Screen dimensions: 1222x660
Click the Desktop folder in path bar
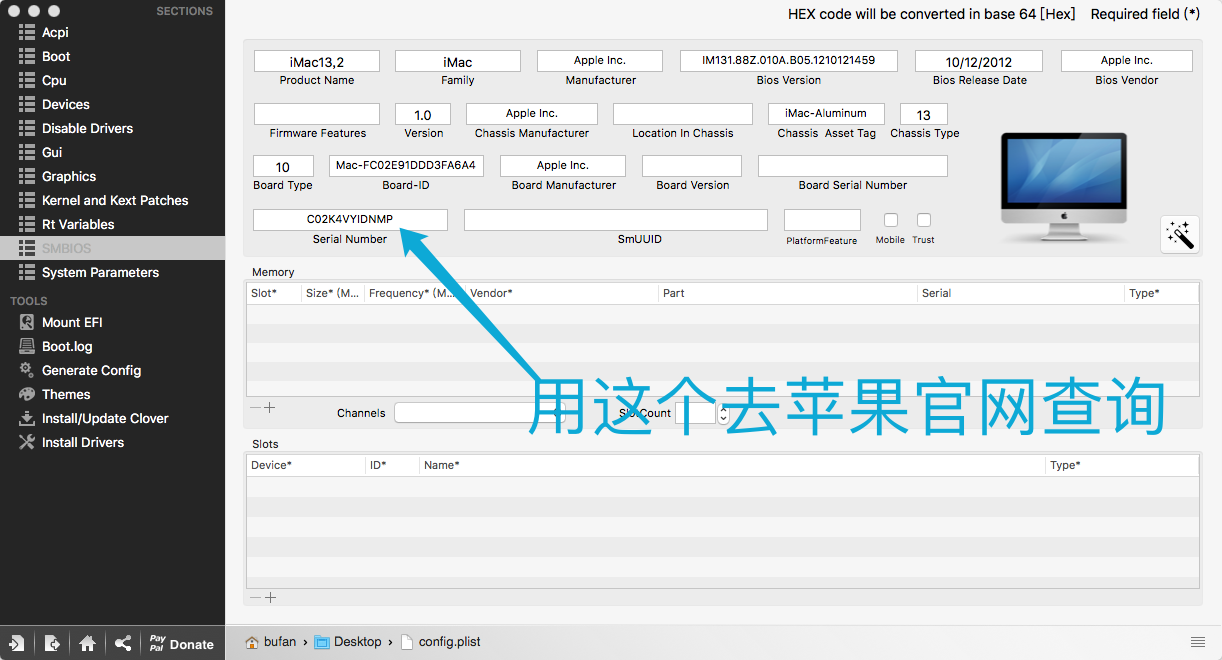tap(357, 642)
